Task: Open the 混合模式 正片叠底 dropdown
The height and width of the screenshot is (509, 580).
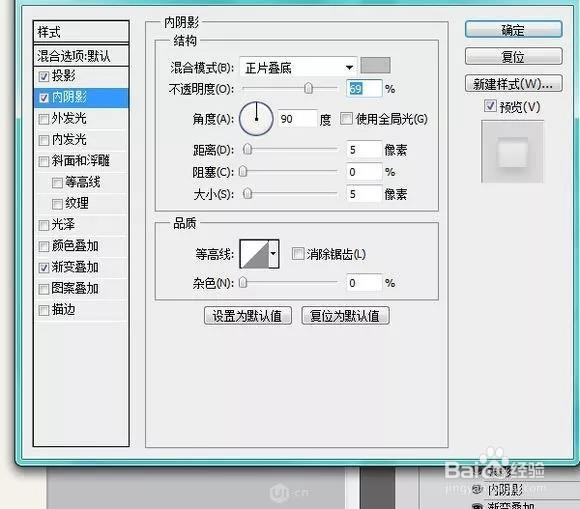Action: tap(298, 67)
